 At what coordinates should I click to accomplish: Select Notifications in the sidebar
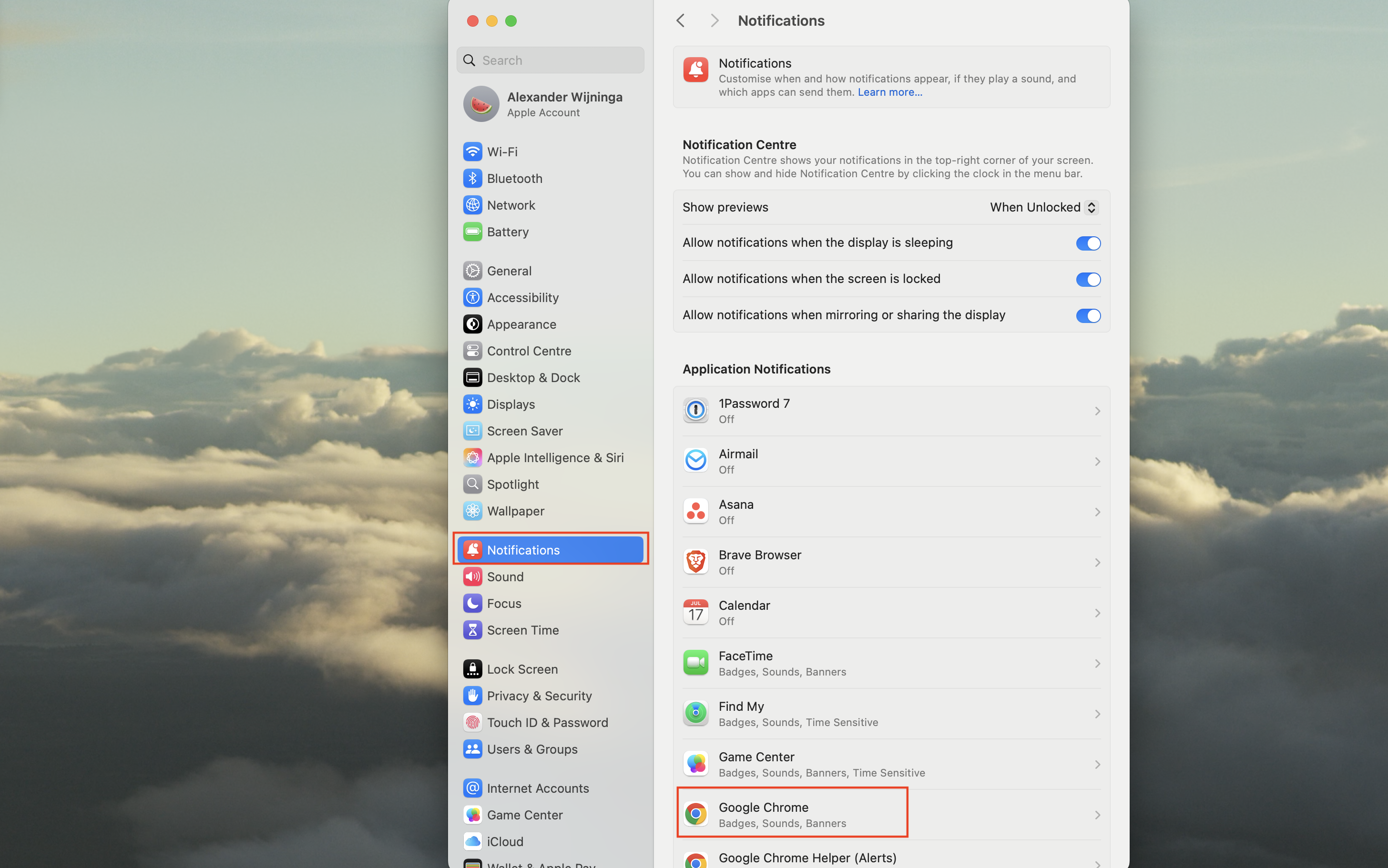[x=521, y=549]
